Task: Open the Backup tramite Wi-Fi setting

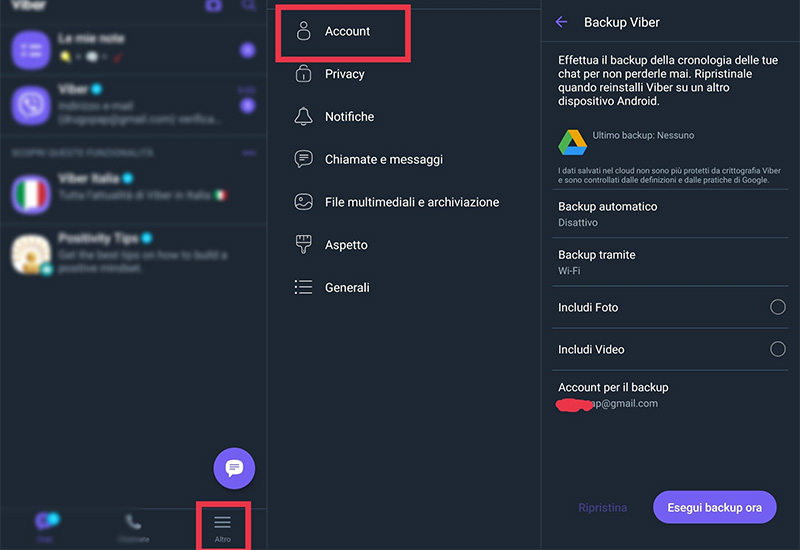Action: pyautogui.click(x=670, y=262)
